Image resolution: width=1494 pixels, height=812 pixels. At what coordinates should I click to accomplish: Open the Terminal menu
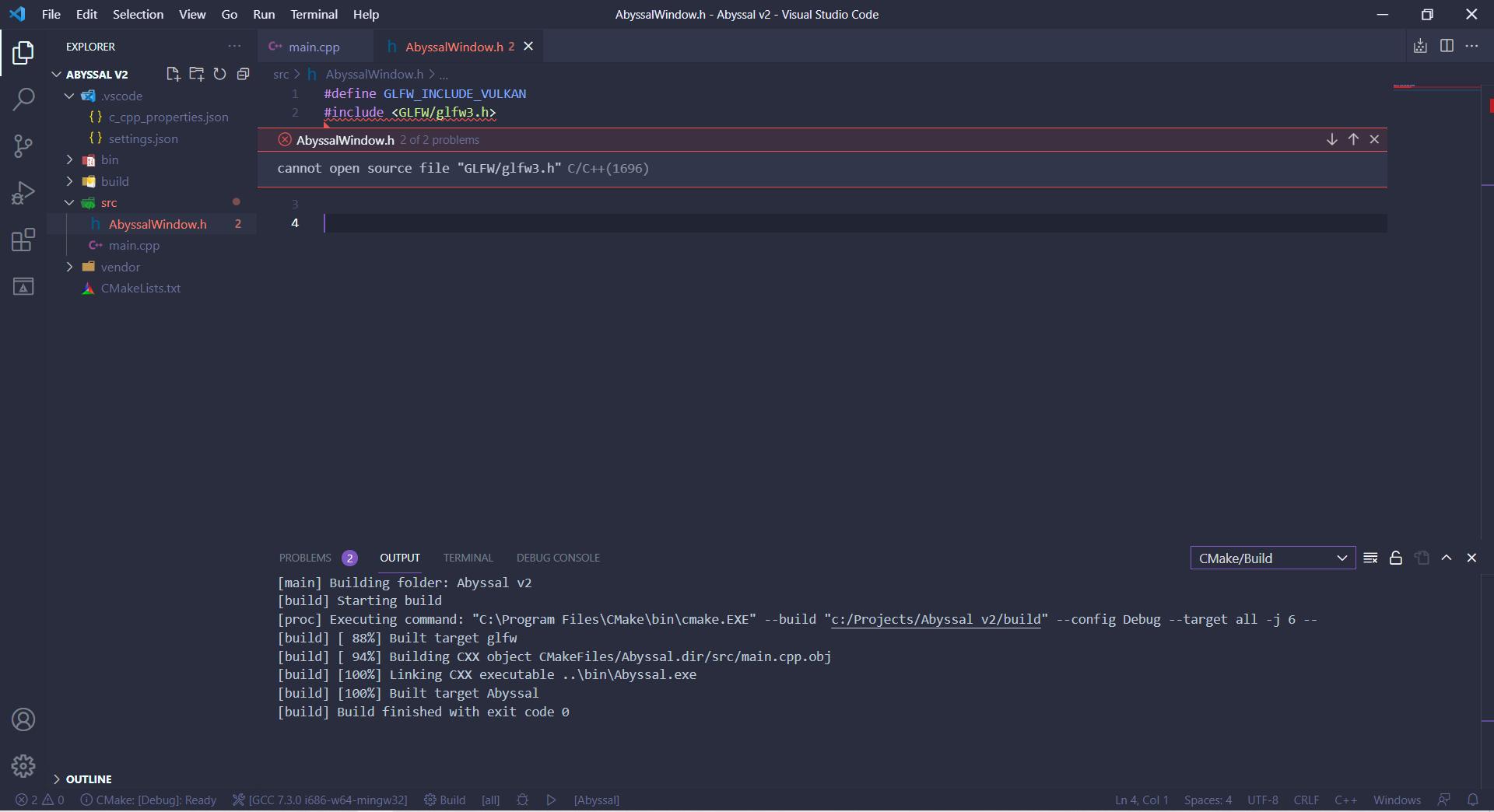pos(314,14)
